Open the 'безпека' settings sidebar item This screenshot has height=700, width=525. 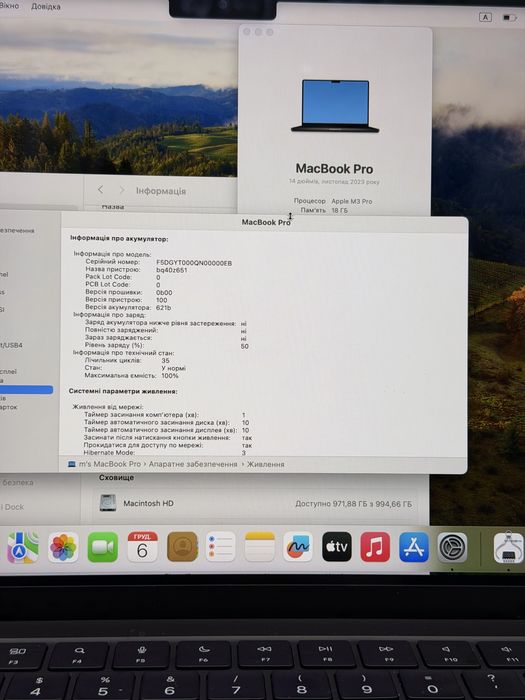[x=17, y=482]
